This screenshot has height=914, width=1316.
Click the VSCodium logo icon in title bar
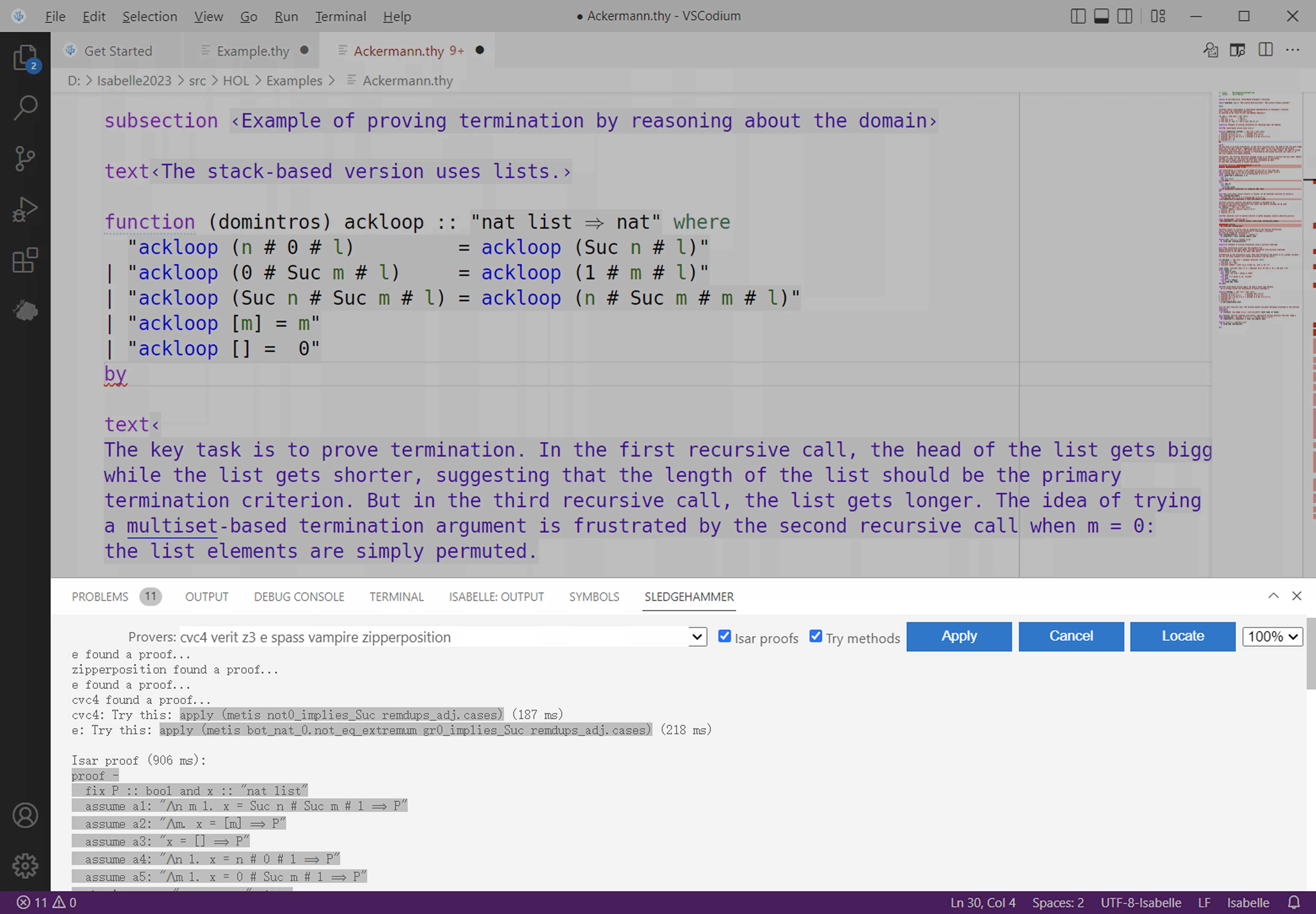(19, 16)
